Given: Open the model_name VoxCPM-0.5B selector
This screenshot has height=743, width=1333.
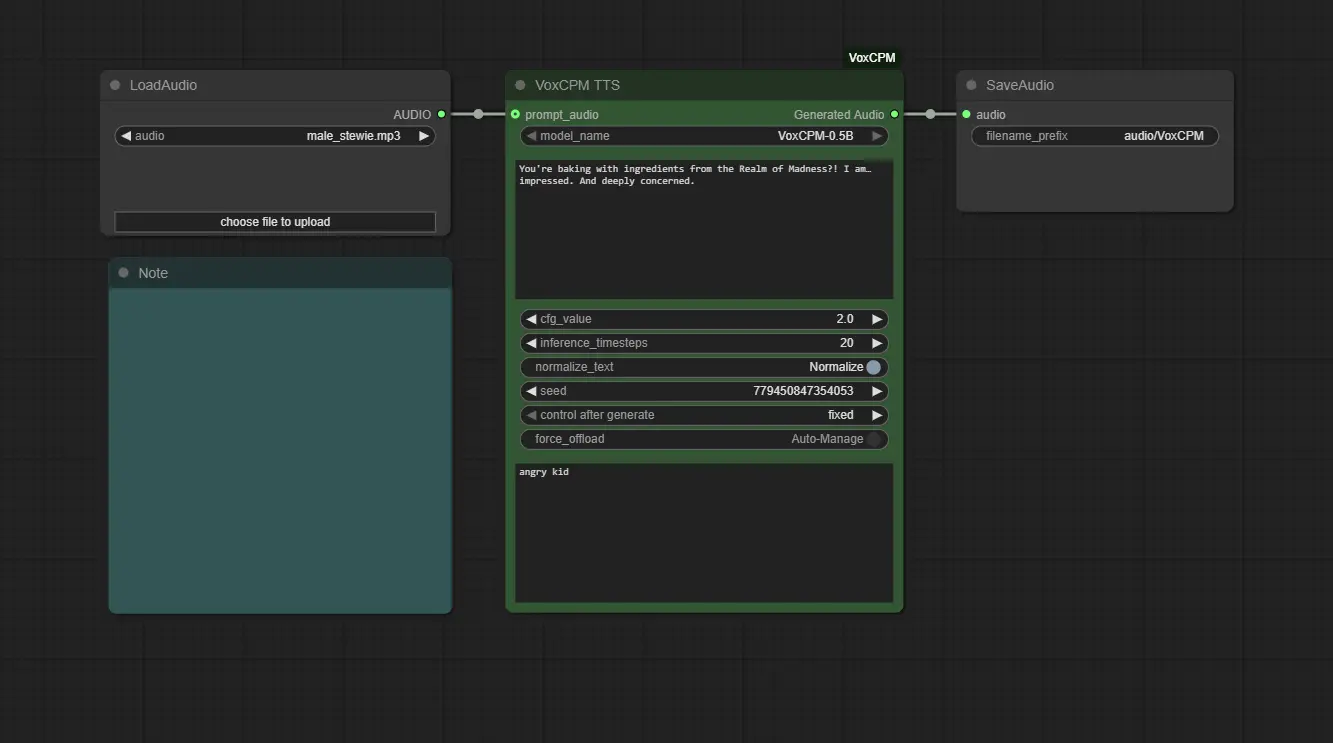Looking at the screenshot, I should [704, 136].
